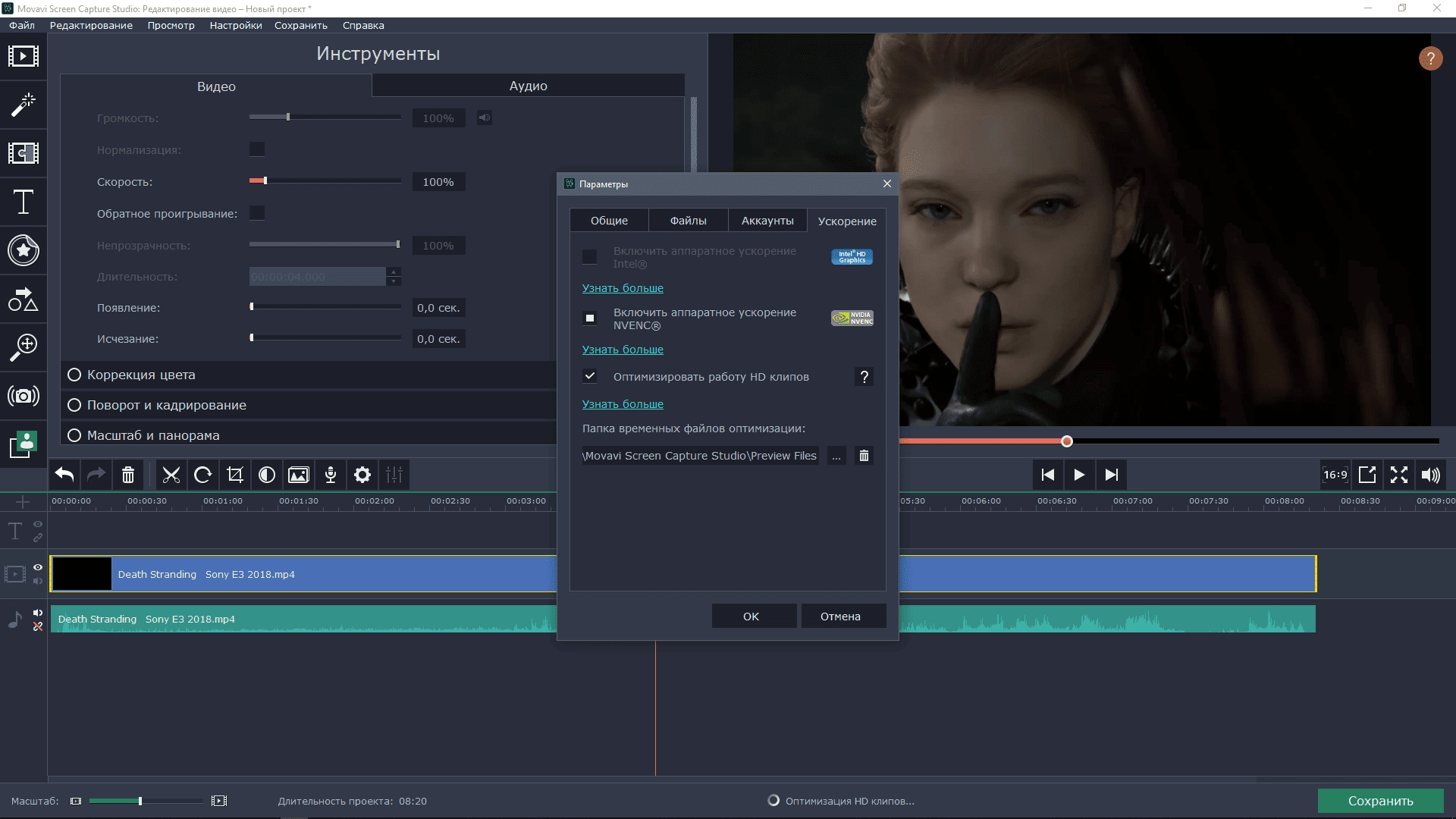Open the Файл menu
Image resolution: width=1456 pixels, height=819 pixels.
(x=22, y=25)
